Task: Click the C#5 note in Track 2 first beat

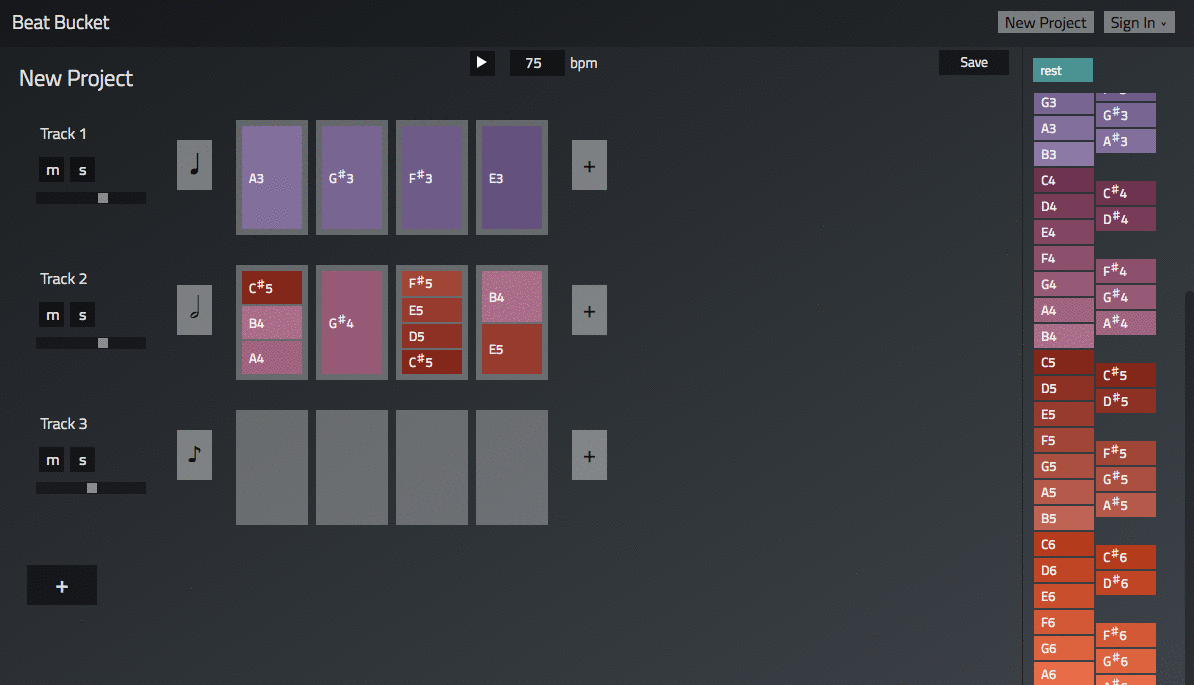Action: tap(272, 288)
